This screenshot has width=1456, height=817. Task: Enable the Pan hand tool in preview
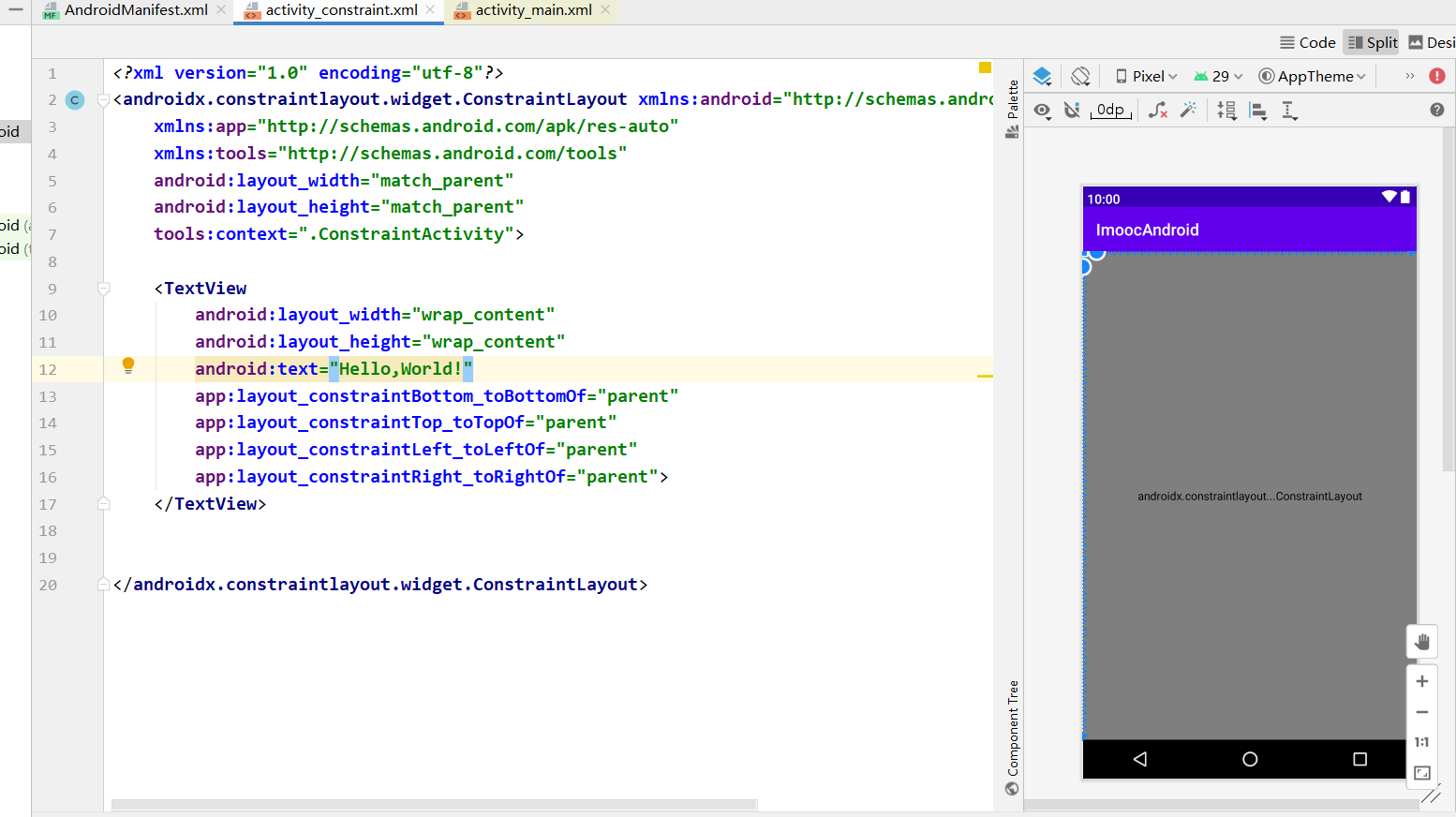(1422, 642)
